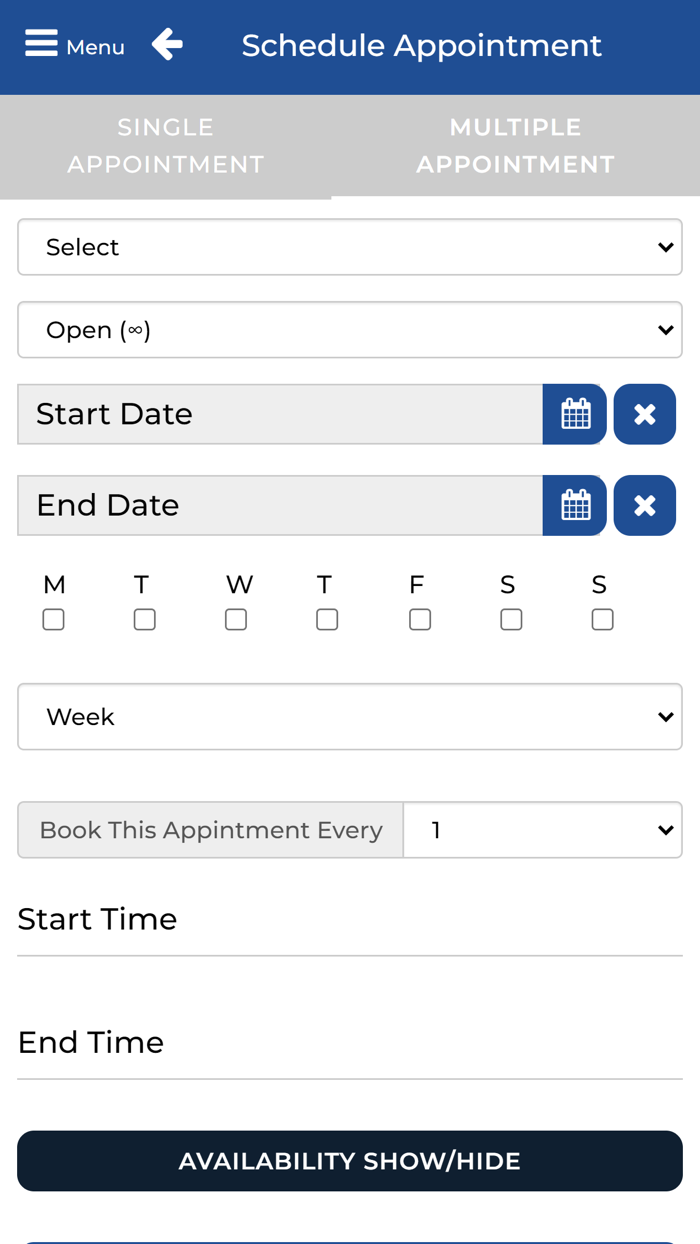Image resolution: width=700 pixels, height=1244 pixels.
Task: Open the Week frequency dropdown
Action: click(x=350, y=717)
